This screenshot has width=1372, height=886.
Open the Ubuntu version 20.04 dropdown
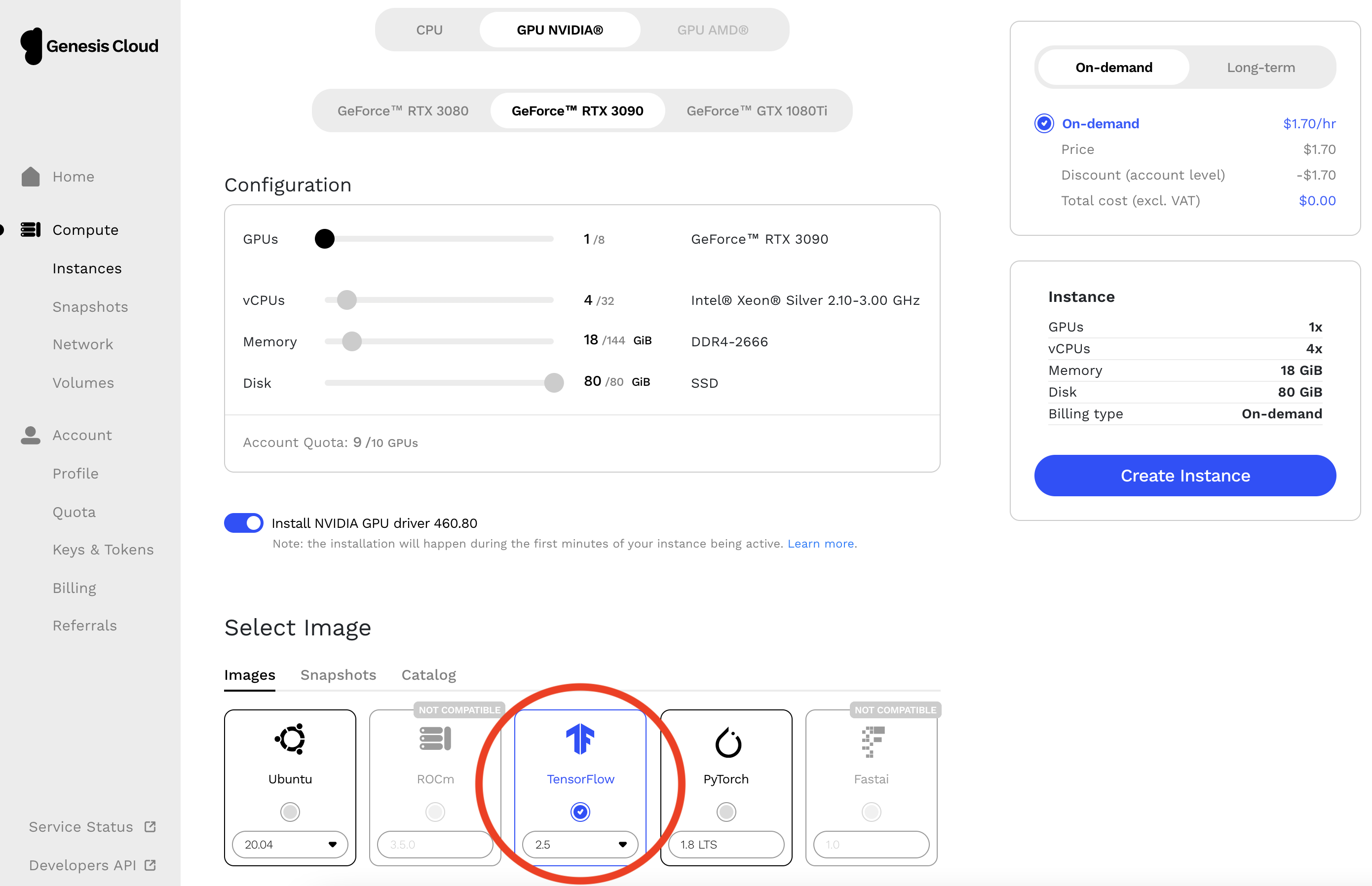coord(290,844)
